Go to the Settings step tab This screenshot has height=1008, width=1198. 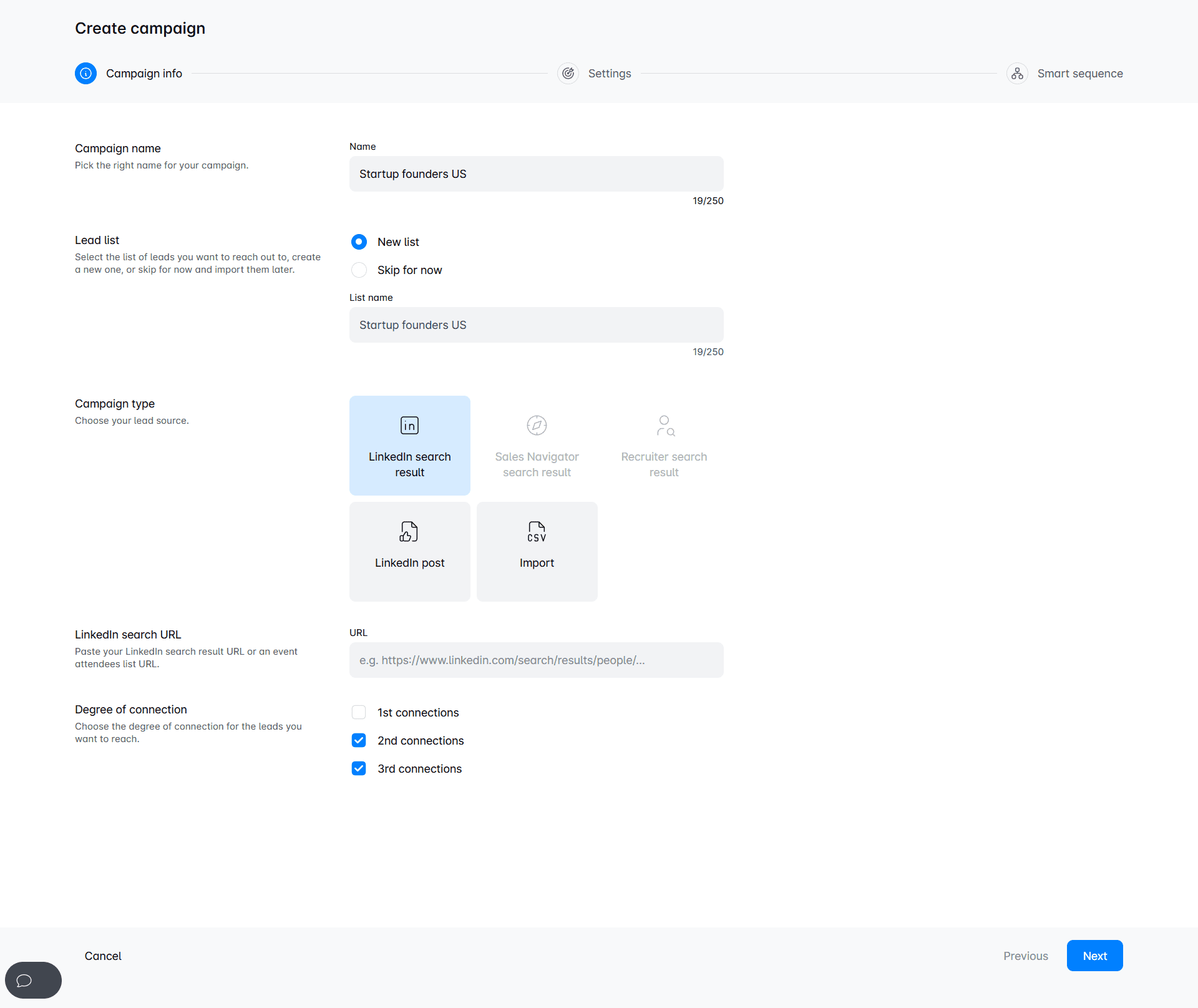pyautogui.click(x=594, y=74)
